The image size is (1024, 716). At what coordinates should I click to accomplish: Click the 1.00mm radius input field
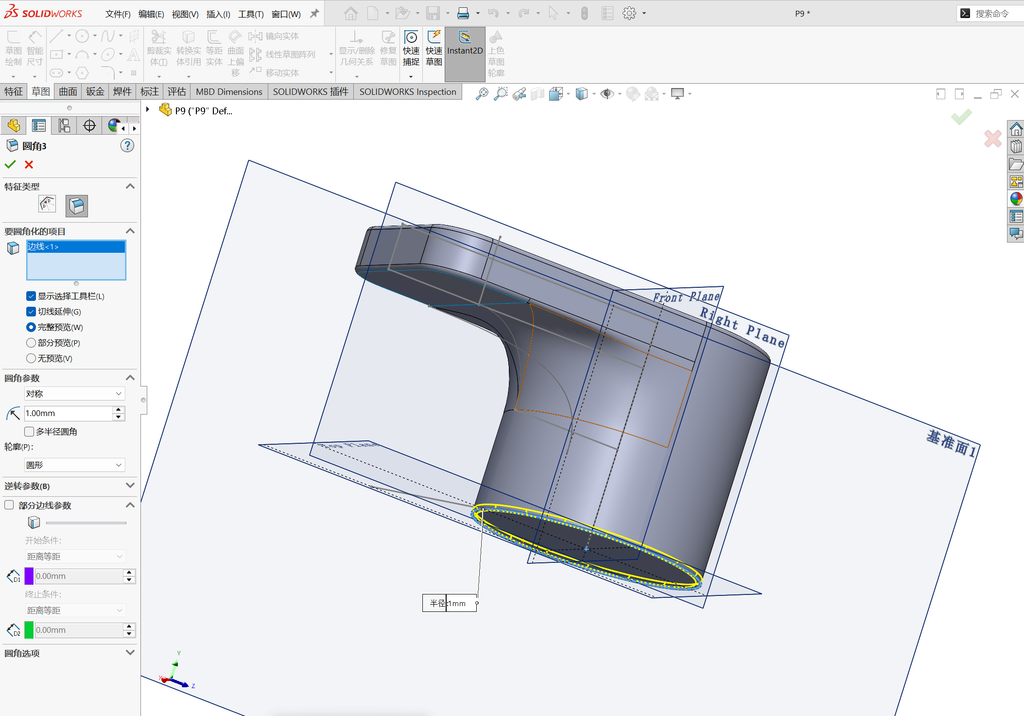point(69,414)
